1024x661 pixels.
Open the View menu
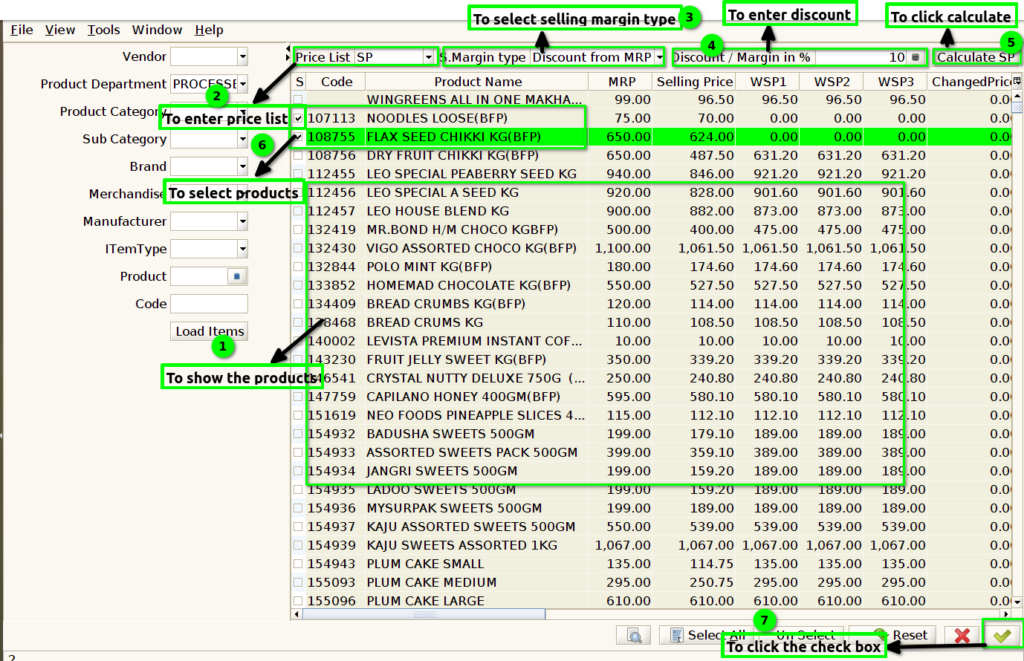(60, 30)
